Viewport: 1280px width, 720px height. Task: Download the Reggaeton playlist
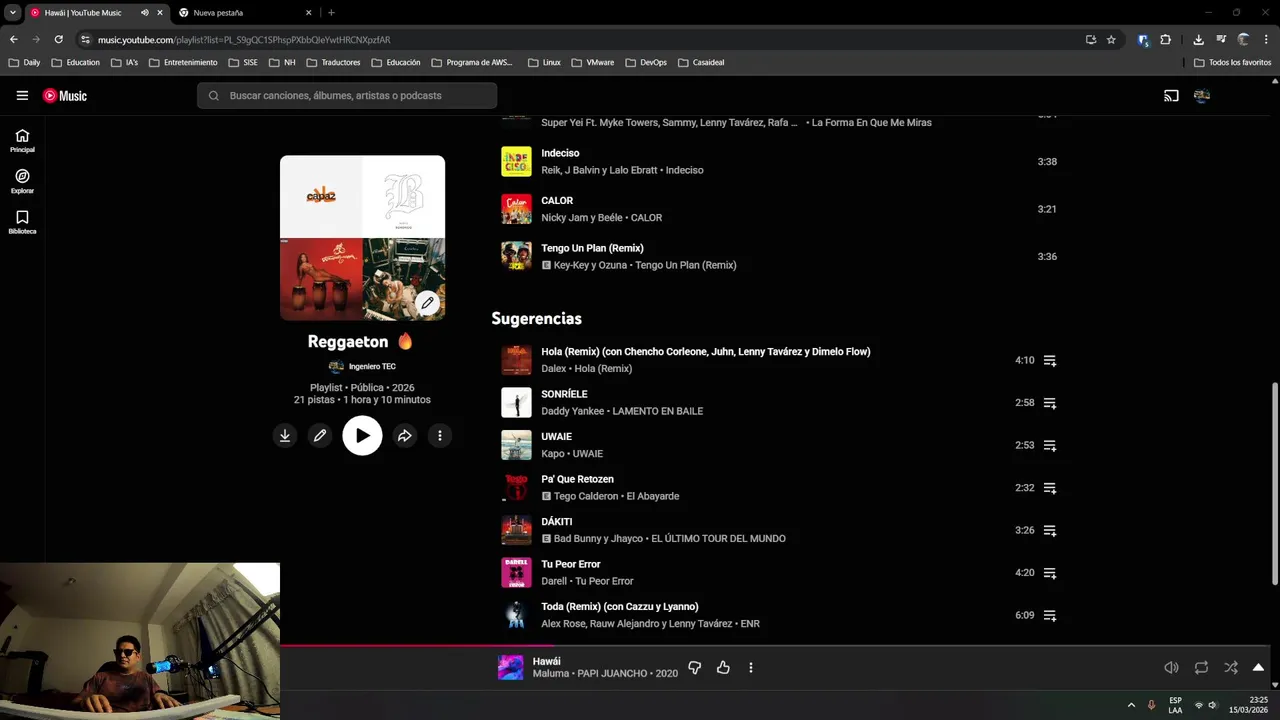[x=285, y=436]
